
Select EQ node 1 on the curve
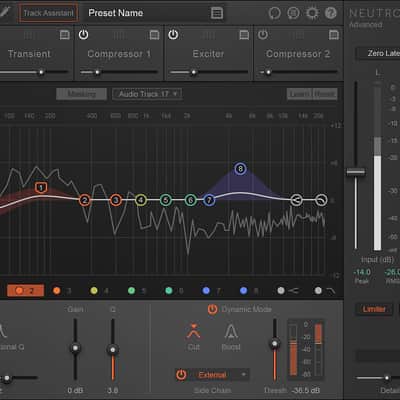point(41,188)
